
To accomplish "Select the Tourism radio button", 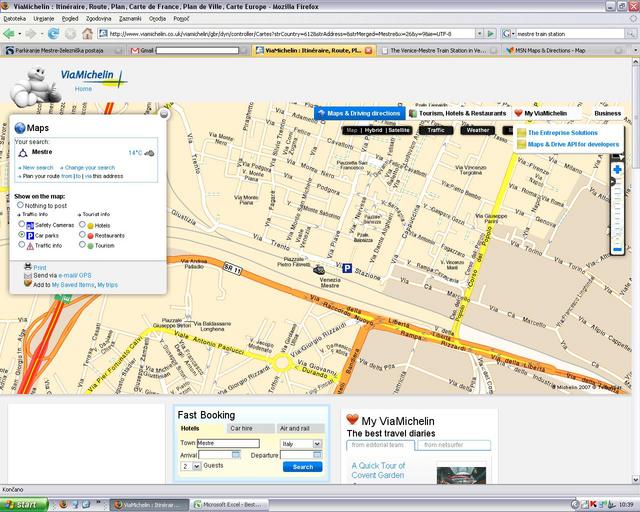I will point(82,245).
